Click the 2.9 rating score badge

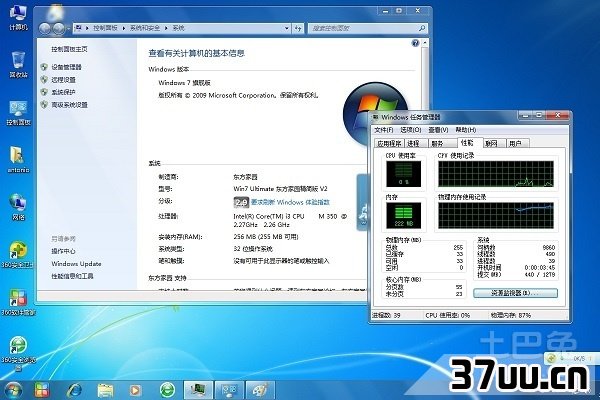tap(241, 202)
